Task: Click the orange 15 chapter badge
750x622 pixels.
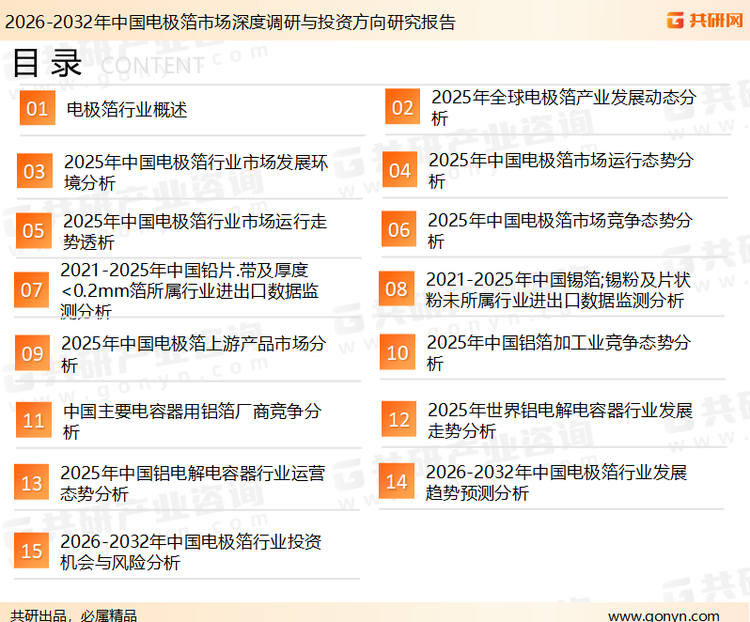Action: click(x=32, y=550)
